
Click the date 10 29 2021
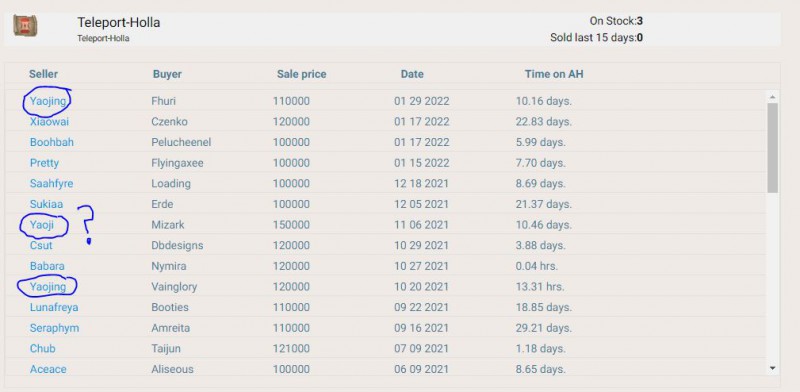pyautogui.click(x=421, y=246)
